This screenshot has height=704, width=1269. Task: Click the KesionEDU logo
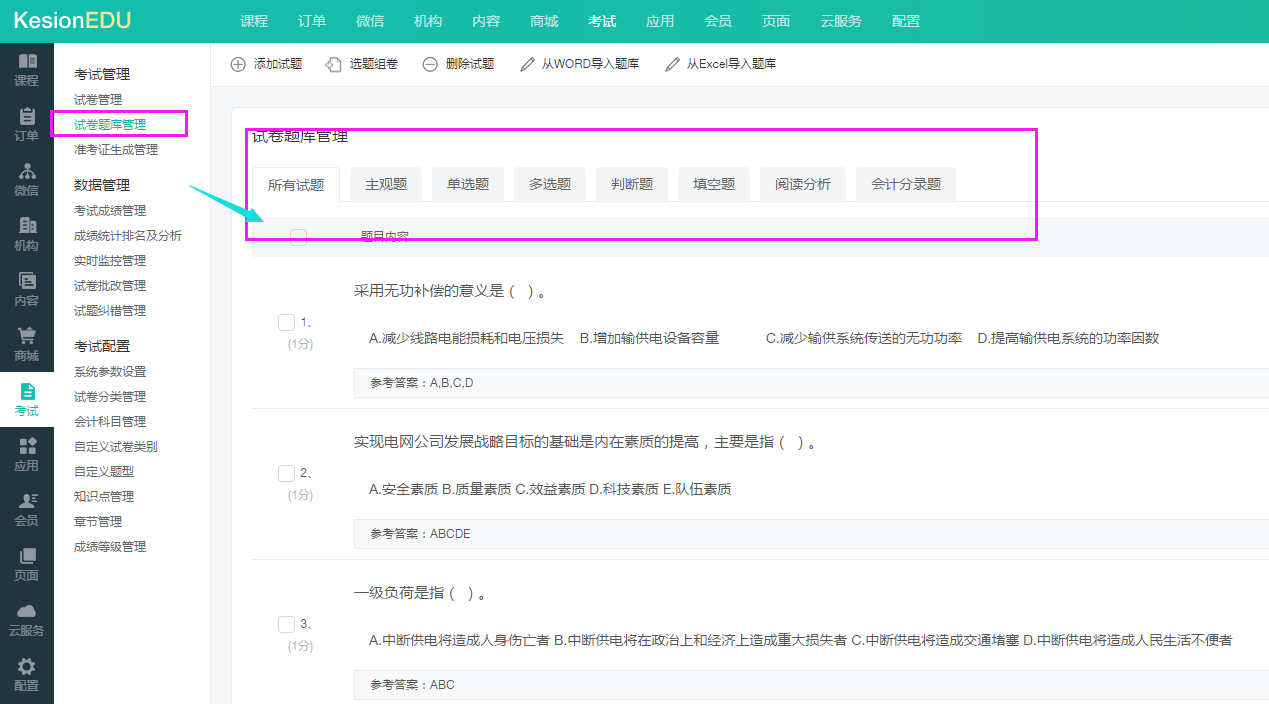click(x=72, y=21)
